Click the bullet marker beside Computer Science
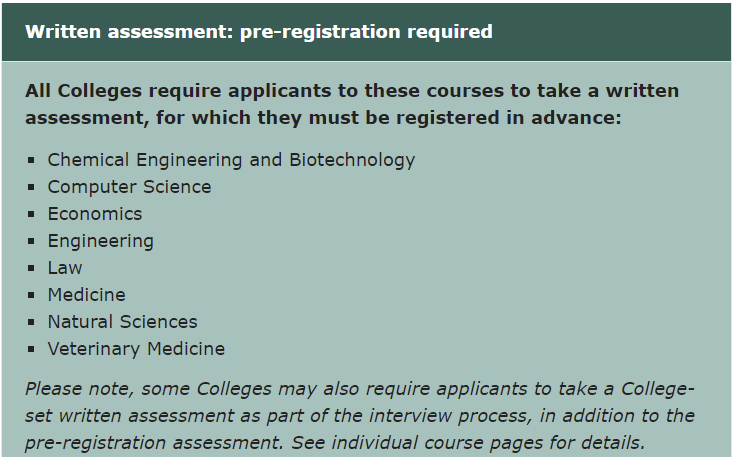The image size is (733, 457). tap(32, 187)
